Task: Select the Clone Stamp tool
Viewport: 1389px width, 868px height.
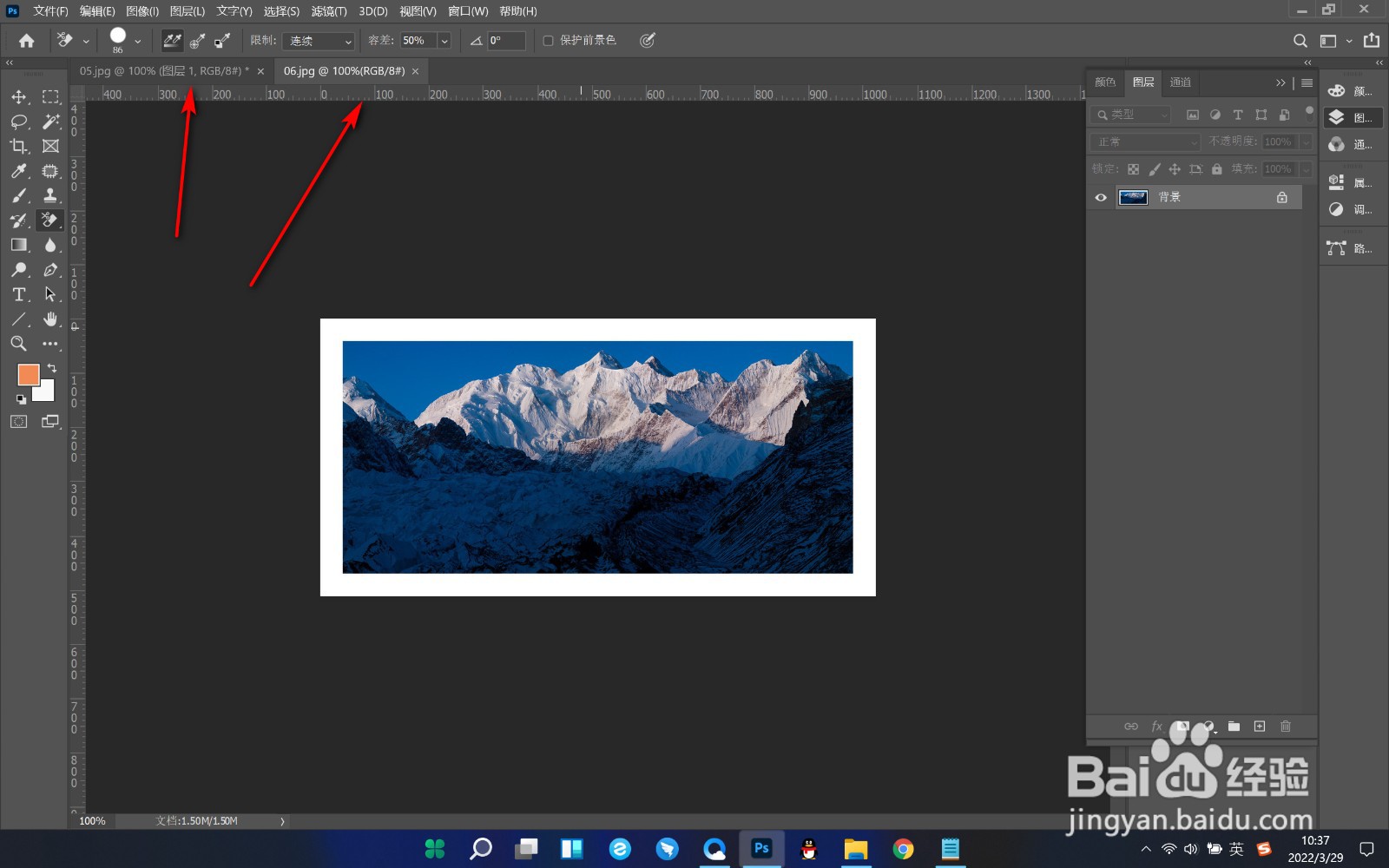Action: 51,195
